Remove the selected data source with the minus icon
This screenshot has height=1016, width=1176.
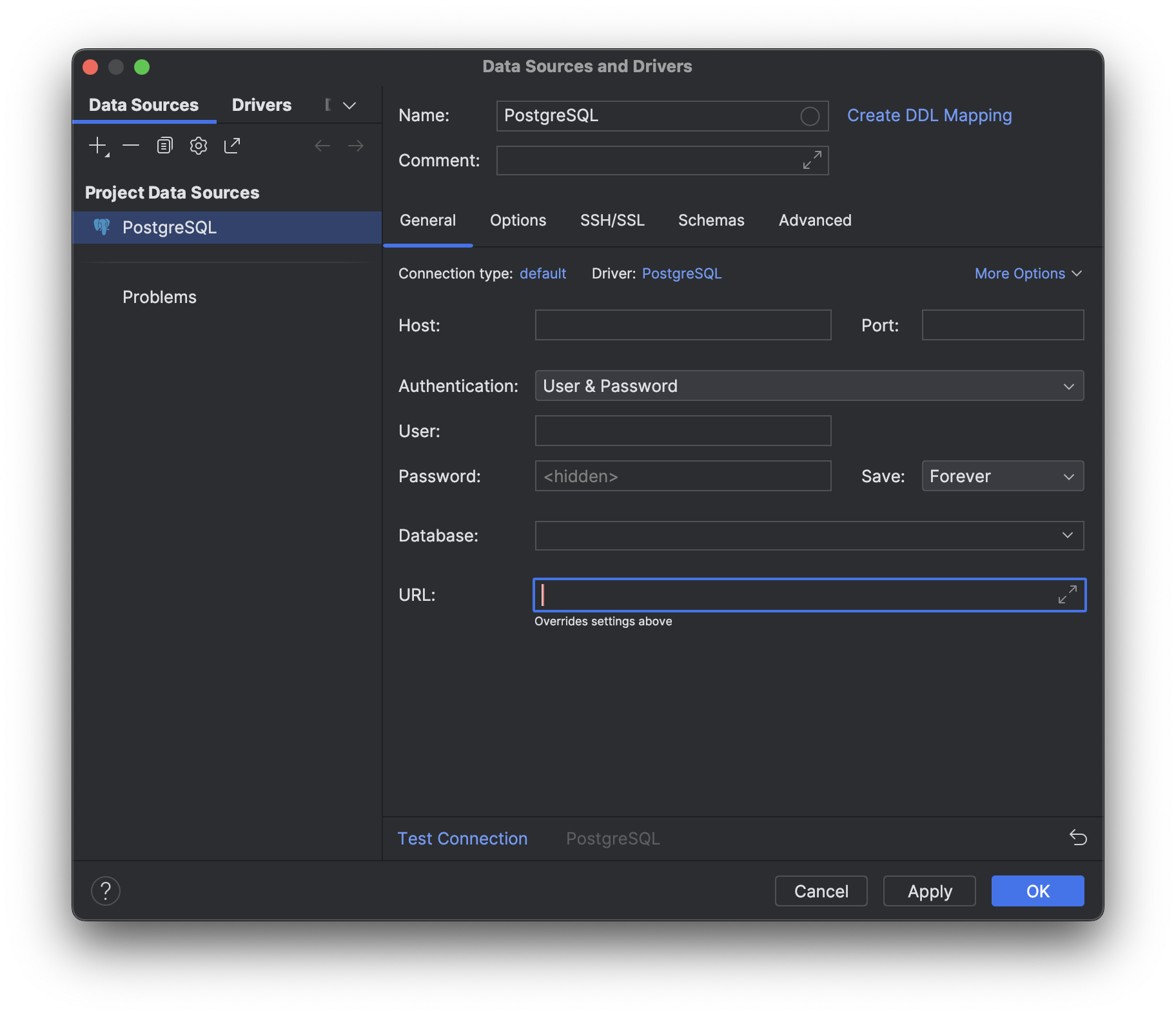click(131, 146)
